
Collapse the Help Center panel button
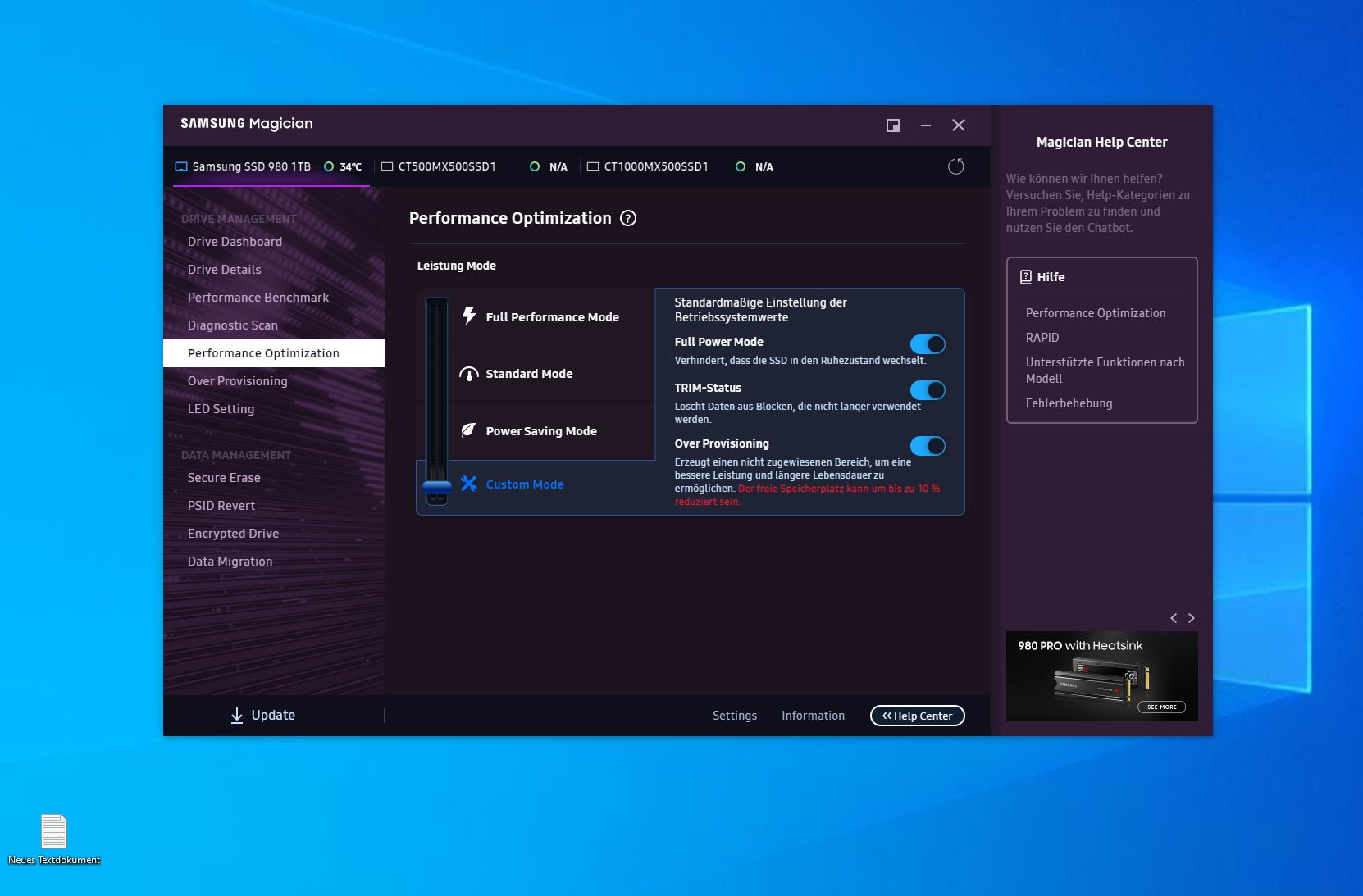918,716
